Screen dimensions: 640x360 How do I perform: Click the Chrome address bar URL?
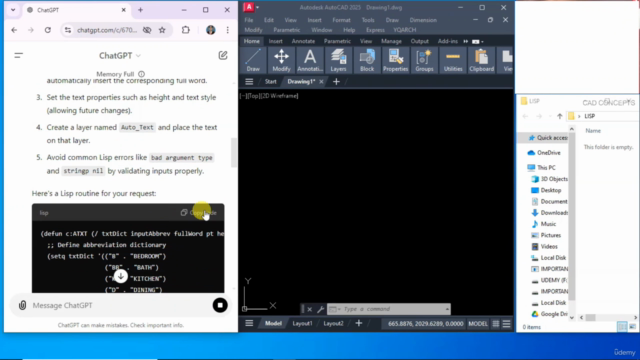[107, 30]
